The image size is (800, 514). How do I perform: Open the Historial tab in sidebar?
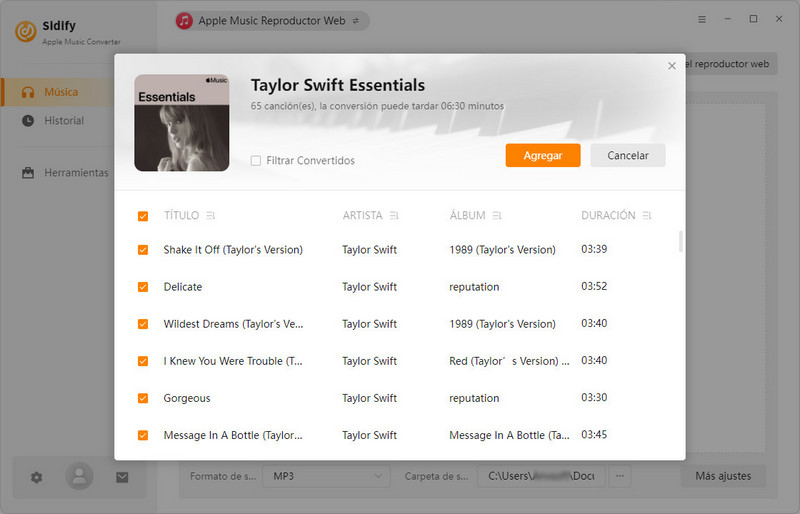pos(59,121)
